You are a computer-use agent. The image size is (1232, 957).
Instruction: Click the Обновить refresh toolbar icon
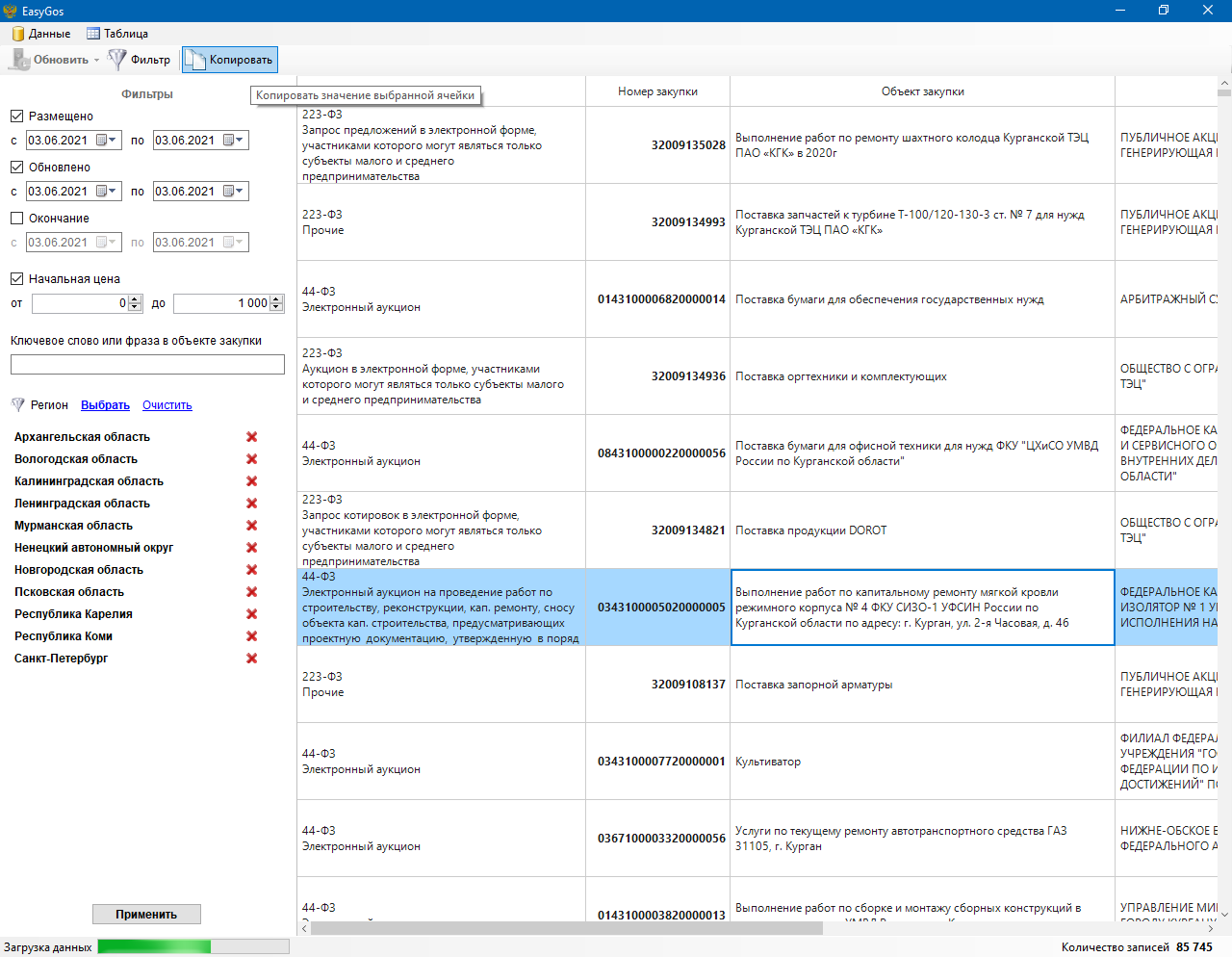20,60
